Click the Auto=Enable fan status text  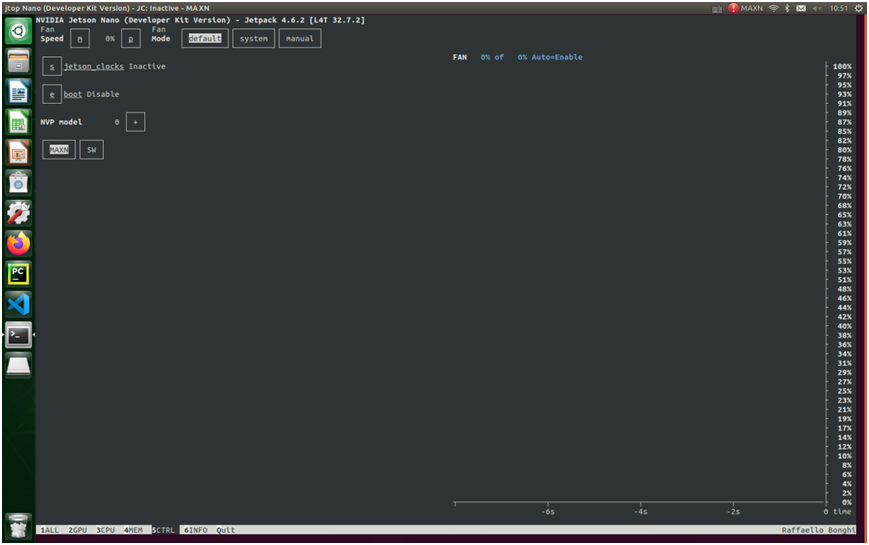pyautogui.click(x=557, y=57)
